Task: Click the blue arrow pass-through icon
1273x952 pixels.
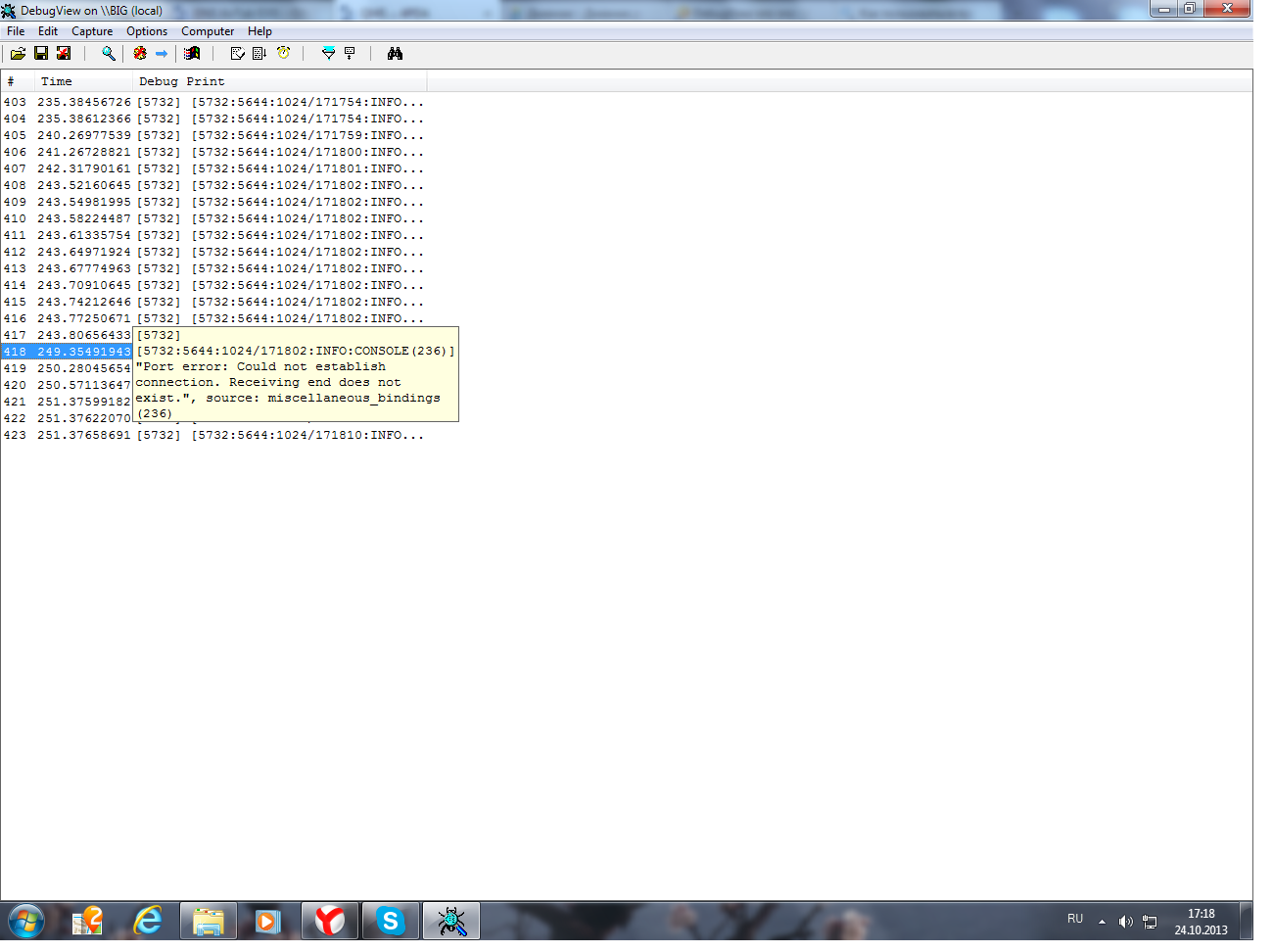Action: [x=162, y=54]
